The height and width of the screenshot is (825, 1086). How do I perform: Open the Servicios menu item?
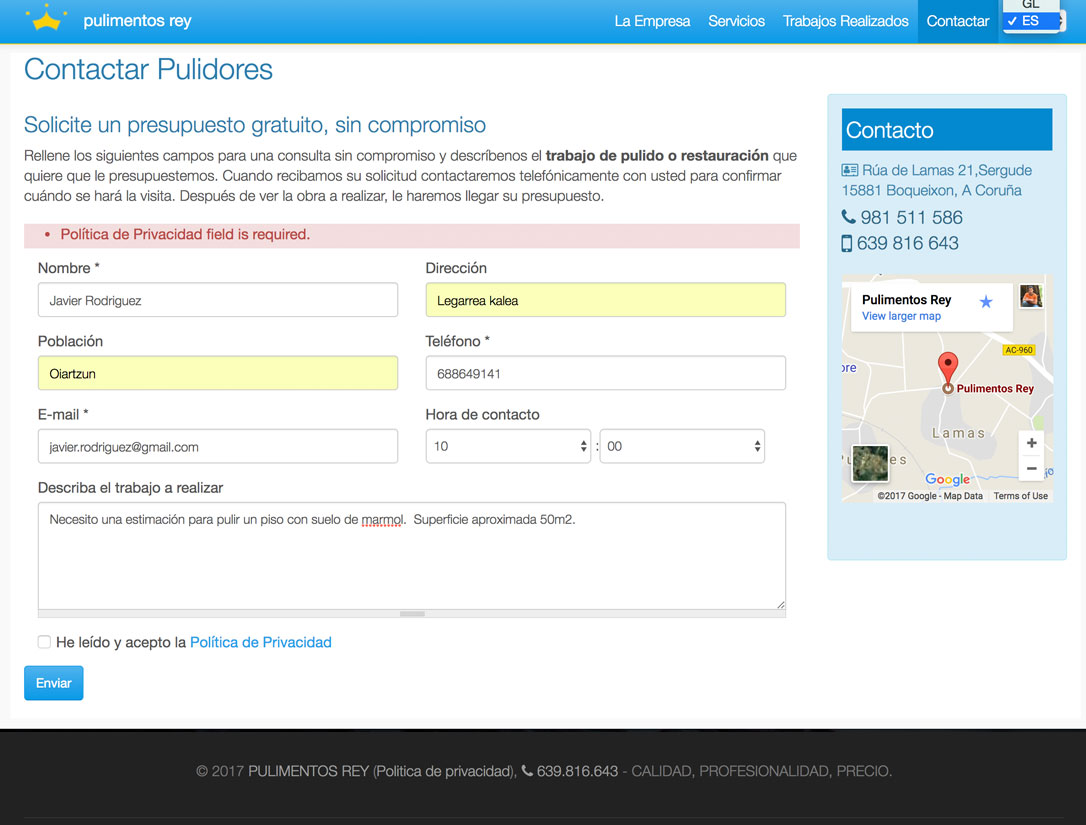736,21
